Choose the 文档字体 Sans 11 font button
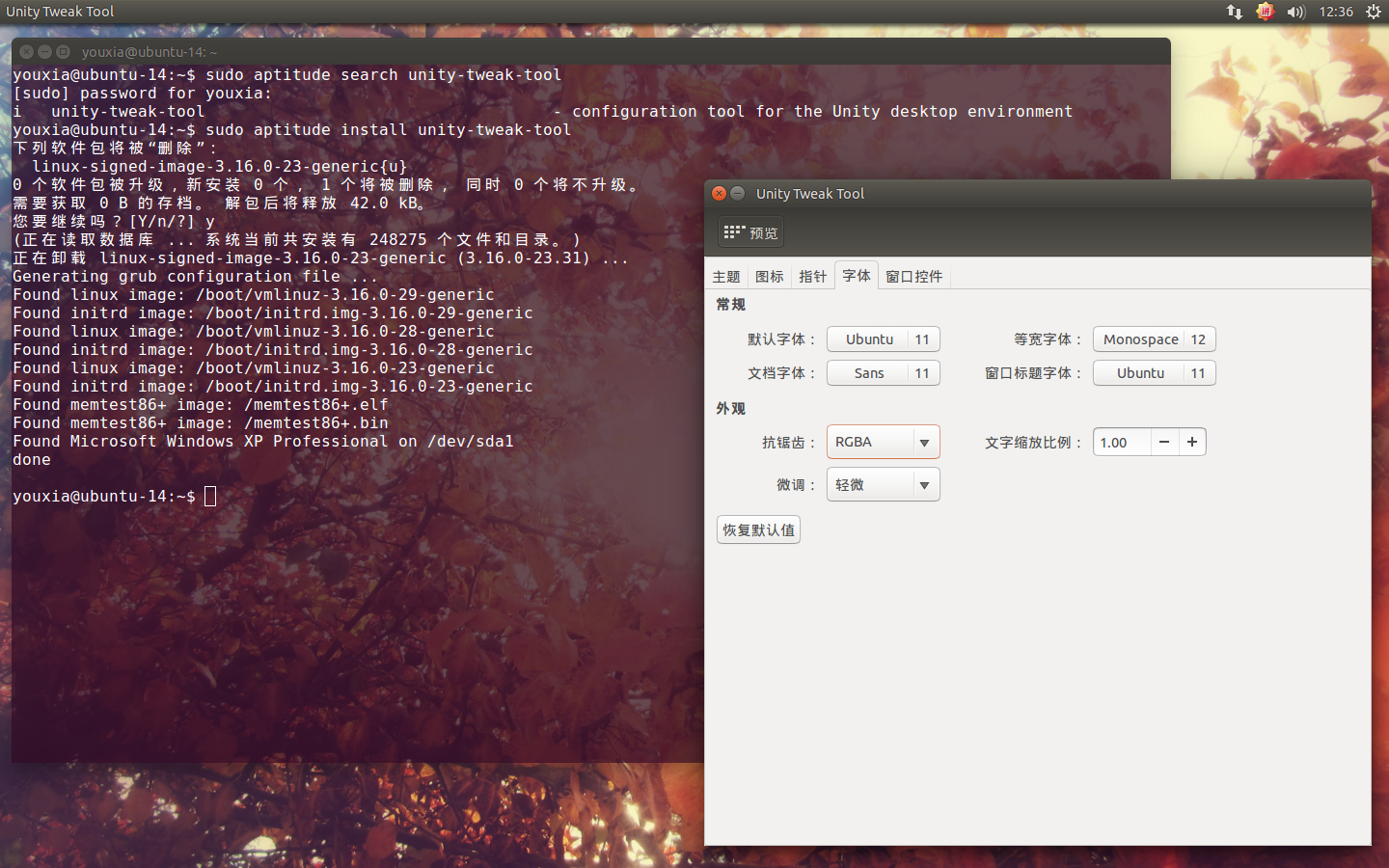This screenshot has height=868, width=1389. point(883,373)
